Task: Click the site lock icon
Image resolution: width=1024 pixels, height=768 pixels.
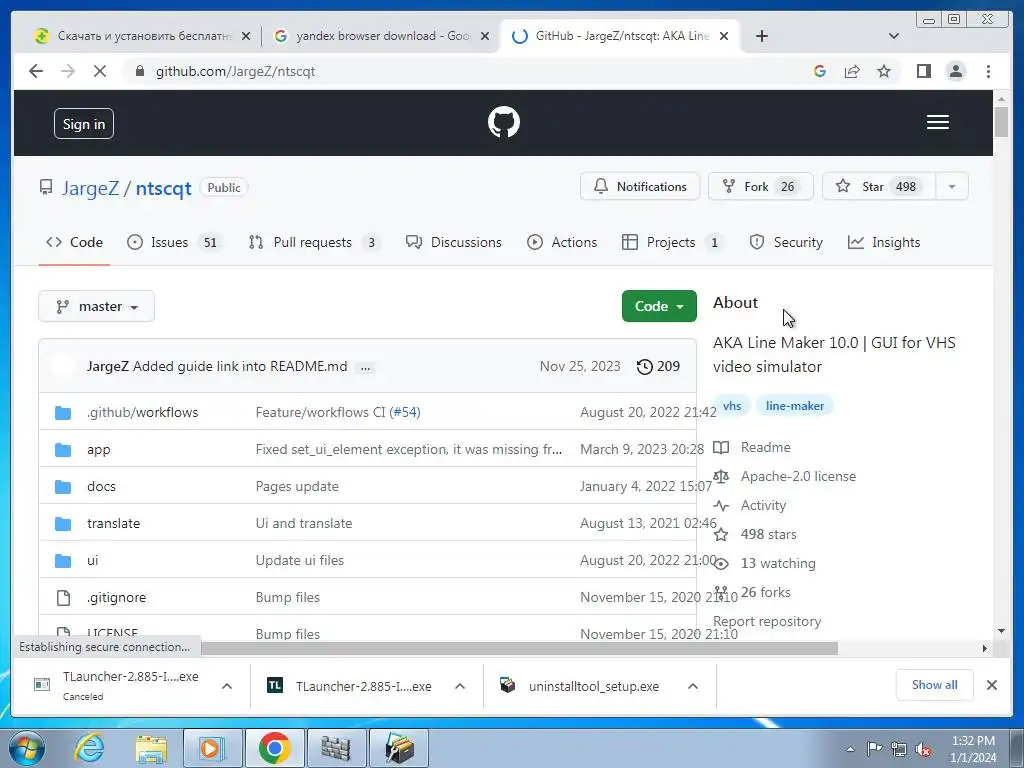Action: pos(139,71)
